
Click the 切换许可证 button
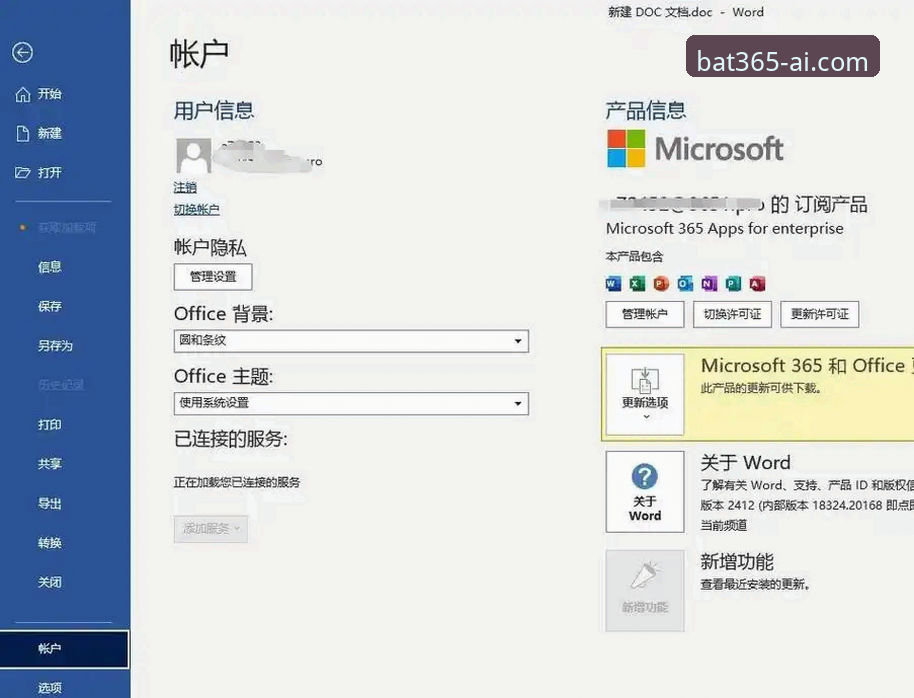click(732, 314)
